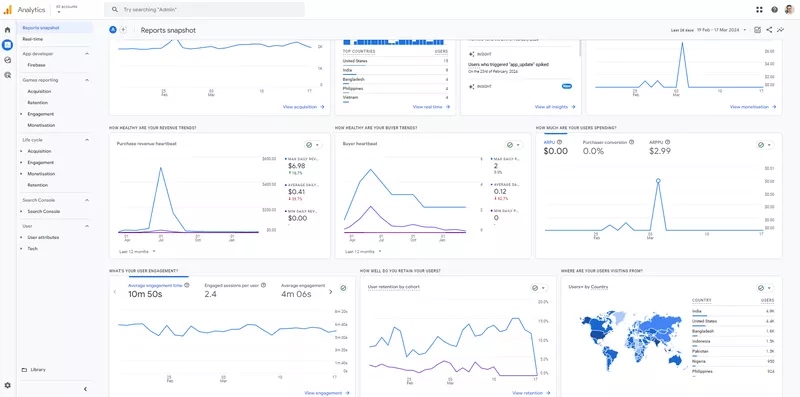Viewport: 800px width, 397px height.
Task: Click the View monetisation link
Action: click(753, 107)
